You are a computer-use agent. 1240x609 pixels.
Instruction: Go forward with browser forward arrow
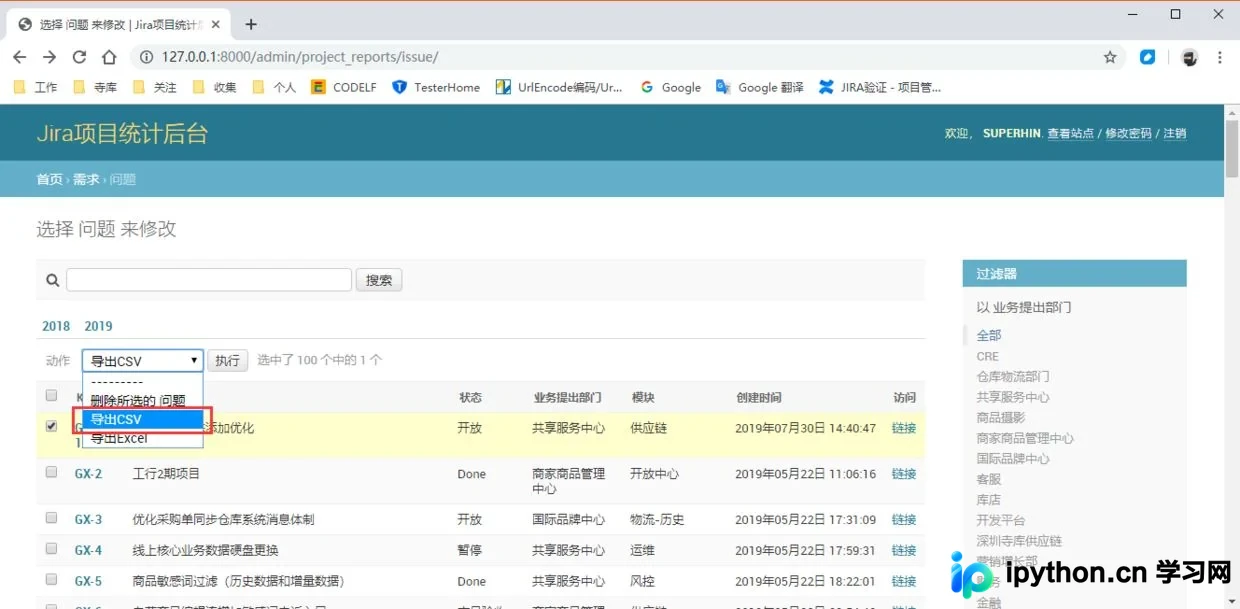point(50,57)
